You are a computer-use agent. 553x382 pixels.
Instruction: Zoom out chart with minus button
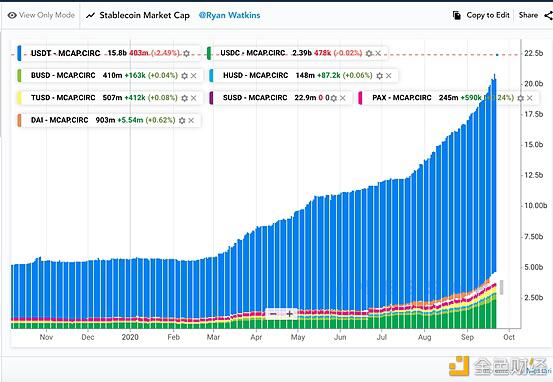point(273,314)
